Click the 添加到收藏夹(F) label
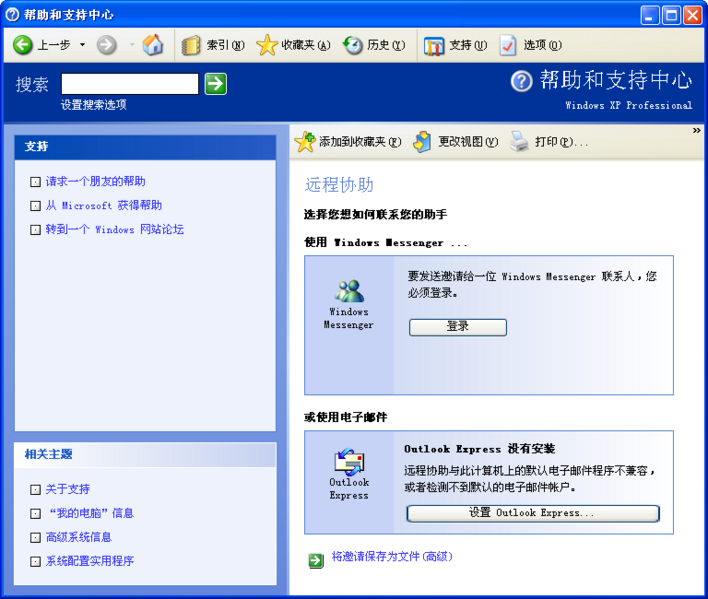Viewport: 708px width, 599px height. coord(360,142)
